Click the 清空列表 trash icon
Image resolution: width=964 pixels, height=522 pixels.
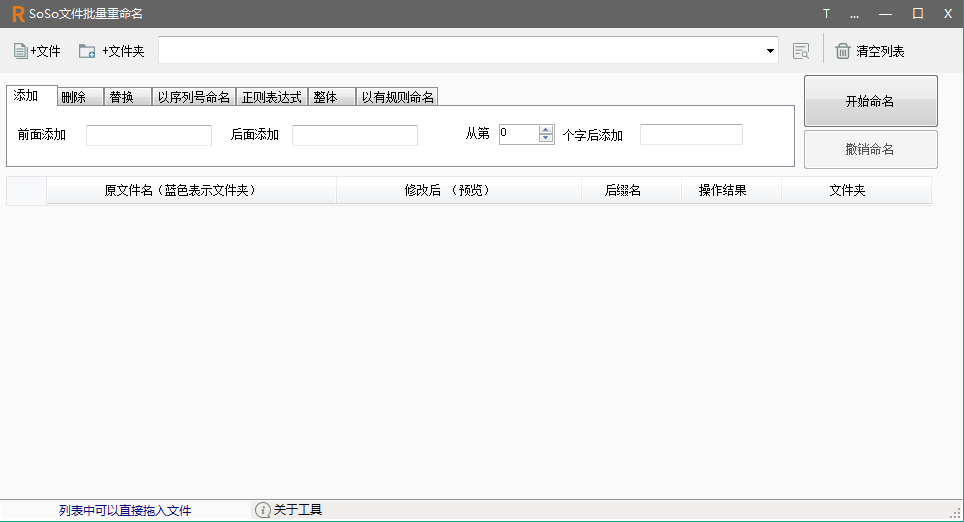pyautogui.click(x=843, y=51)
